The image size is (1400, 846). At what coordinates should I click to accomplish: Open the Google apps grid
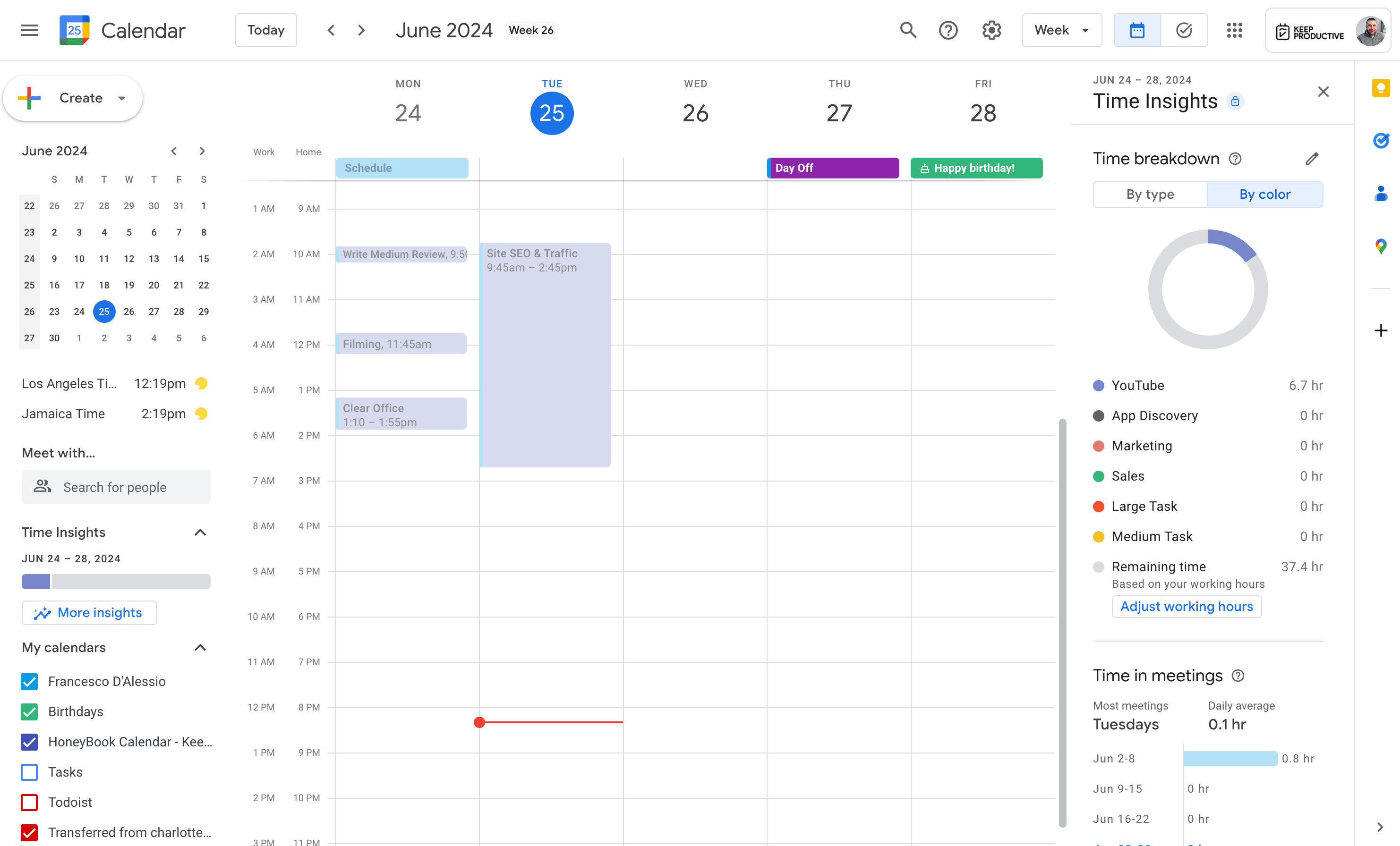[1234, 30]
